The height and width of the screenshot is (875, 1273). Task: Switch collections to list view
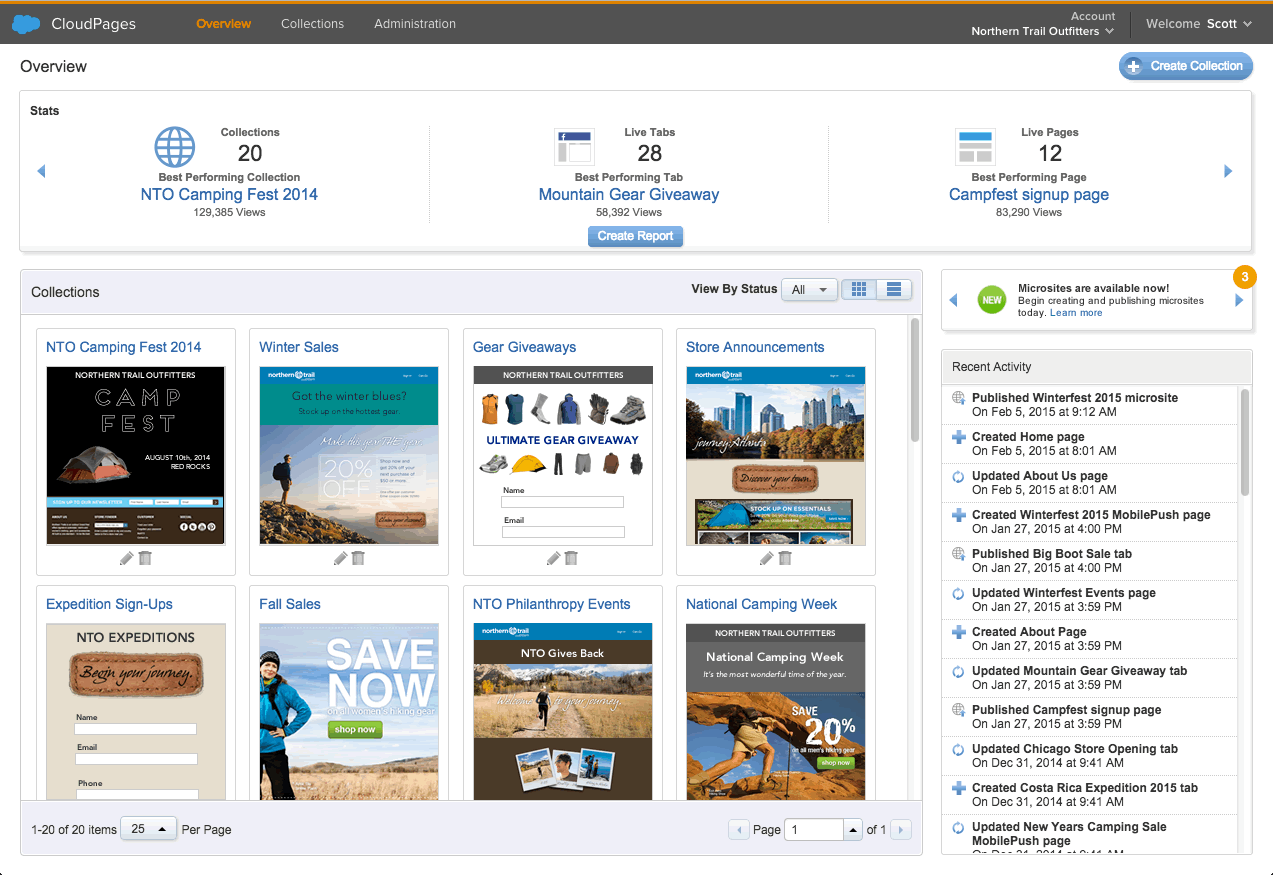[894, 290]
